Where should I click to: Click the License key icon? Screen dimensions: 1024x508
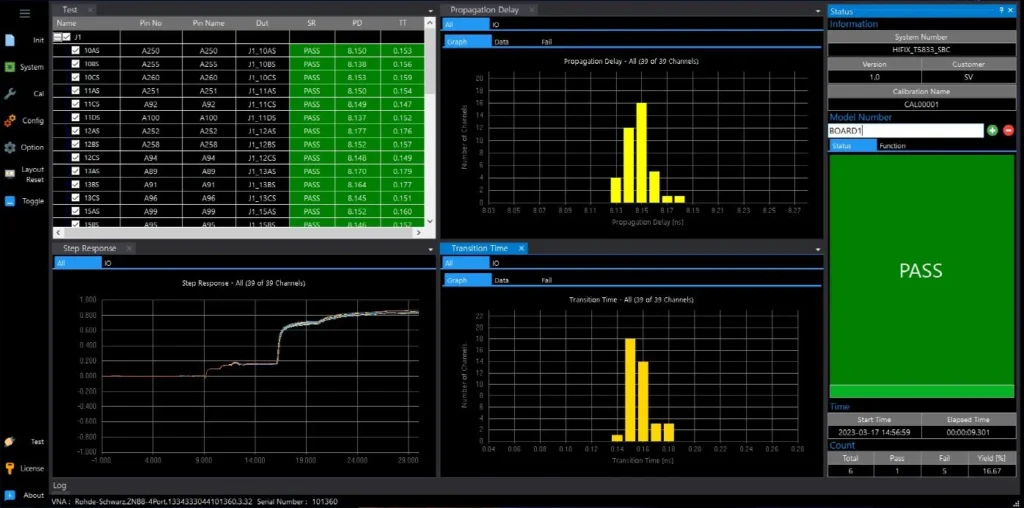point(10,468)
